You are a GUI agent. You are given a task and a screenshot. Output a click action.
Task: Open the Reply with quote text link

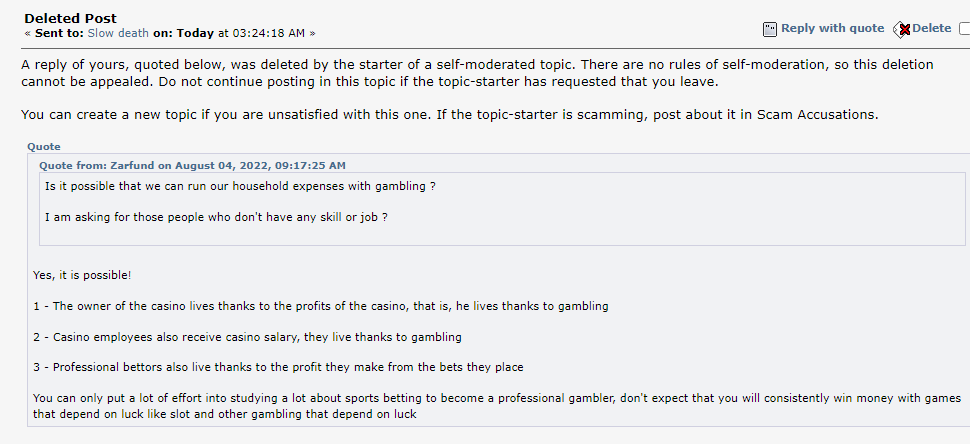833,28
